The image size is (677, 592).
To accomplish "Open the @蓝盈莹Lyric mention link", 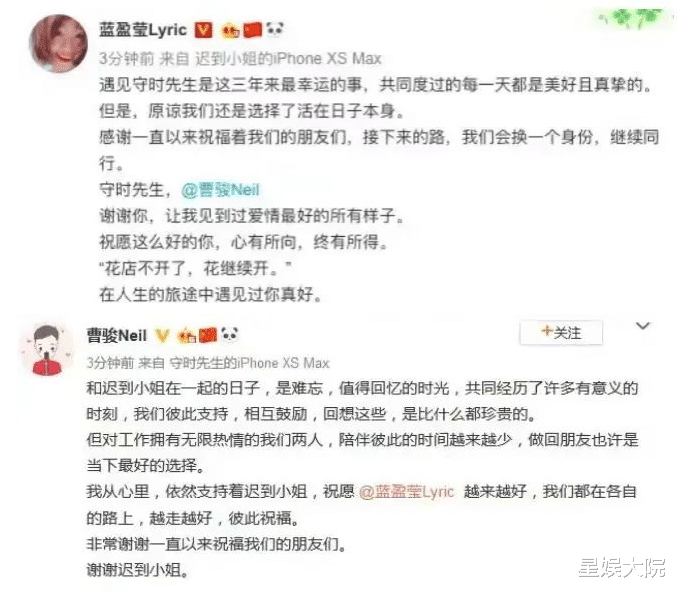I will coord(406,491).
